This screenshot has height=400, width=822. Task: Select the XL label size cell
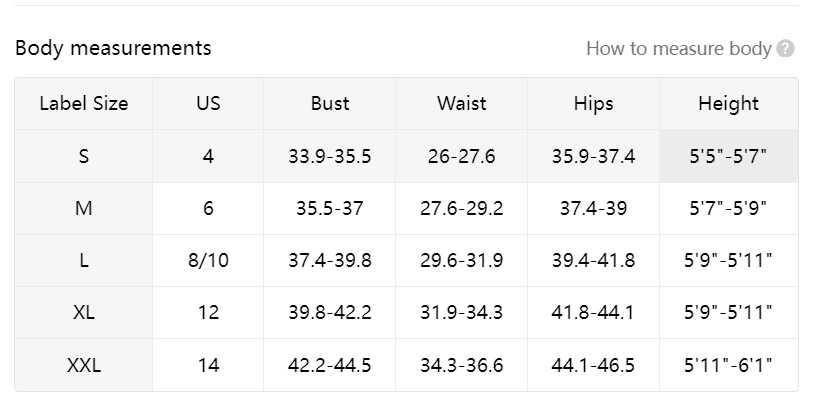pos(84,312)
